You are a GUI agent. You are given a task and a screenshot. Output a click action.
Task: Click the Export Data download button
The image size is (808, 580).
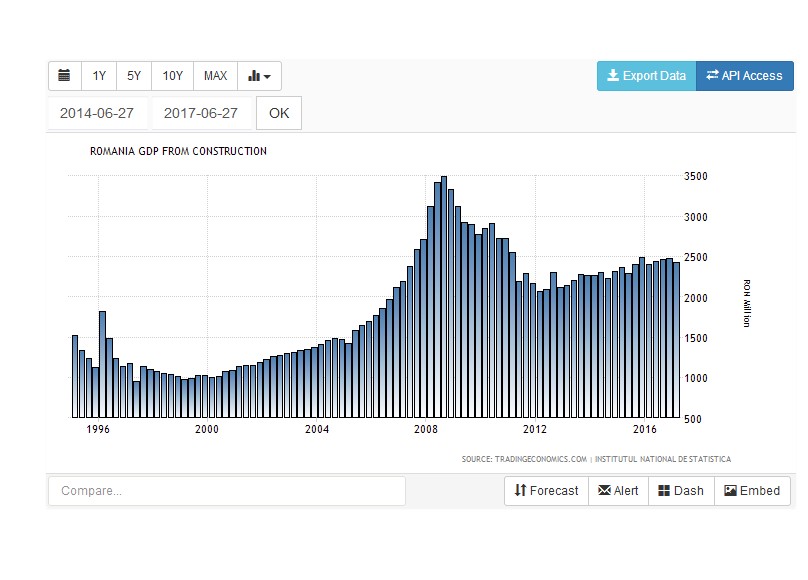coord(646,76)
